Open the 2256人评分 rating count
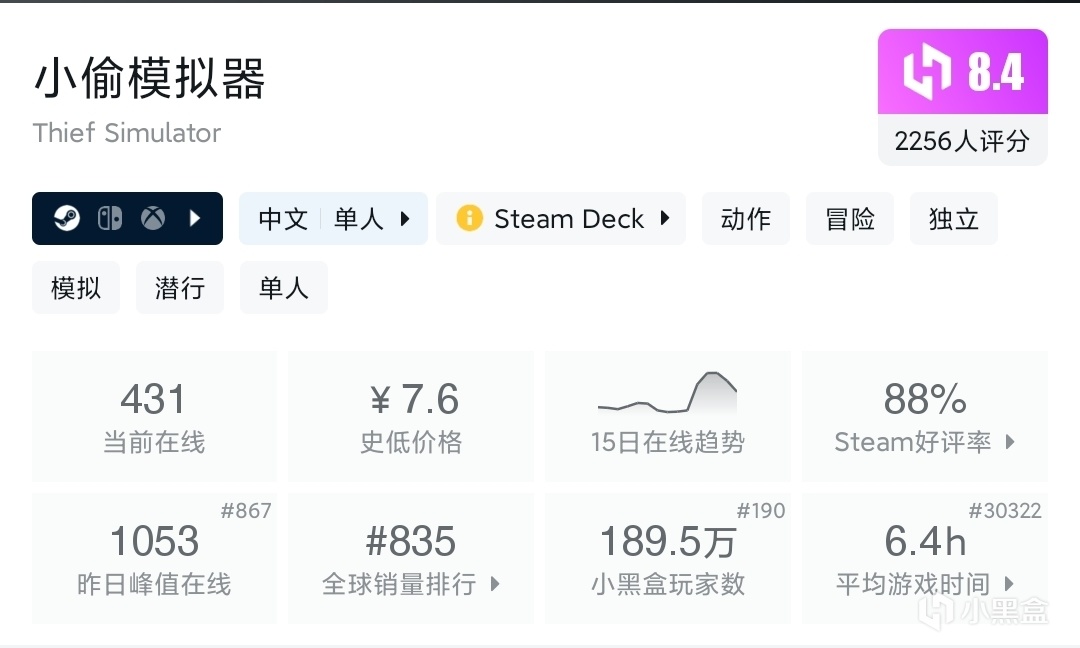Image resolution: width=1080 pixels, height=648 pixels. (962, 141)
